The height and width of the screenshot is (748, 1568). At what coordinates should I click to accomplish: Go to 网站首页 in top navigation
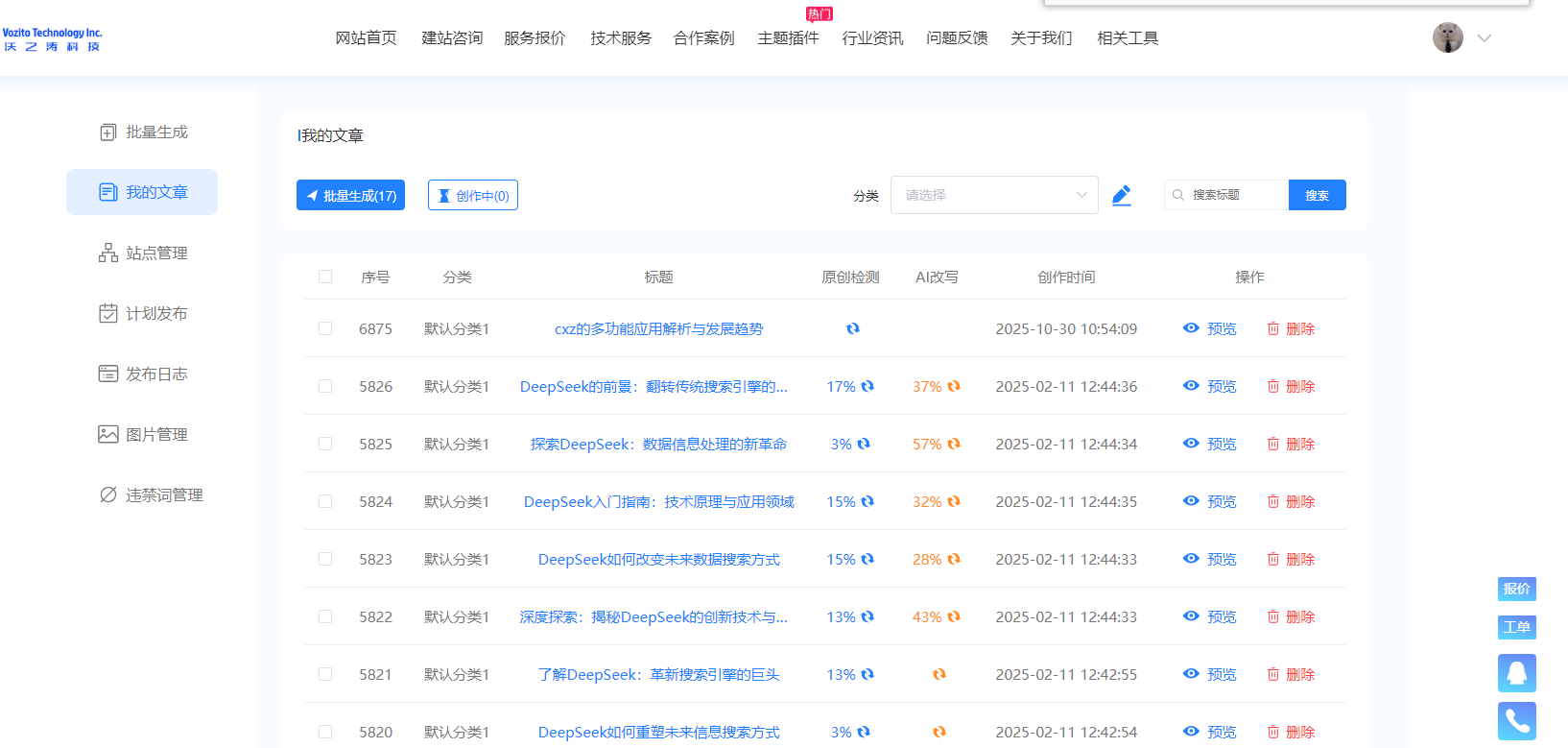point(366,38)
